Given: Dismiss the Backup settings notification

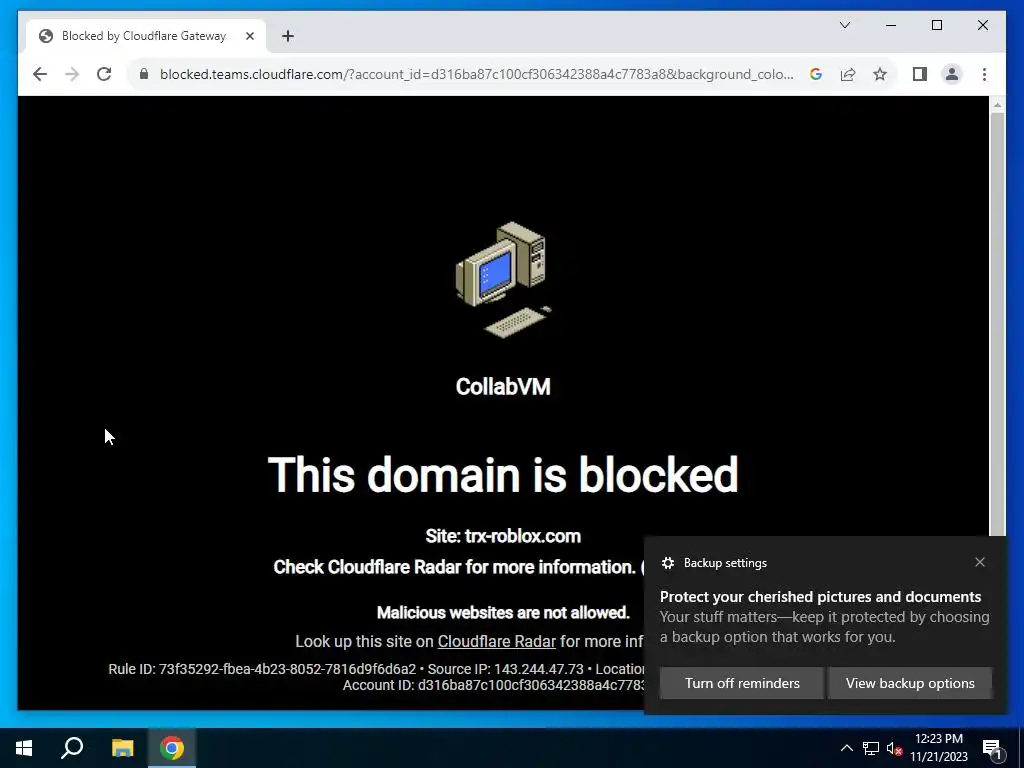Looking at the screenshot, I should tap(980, 562).
